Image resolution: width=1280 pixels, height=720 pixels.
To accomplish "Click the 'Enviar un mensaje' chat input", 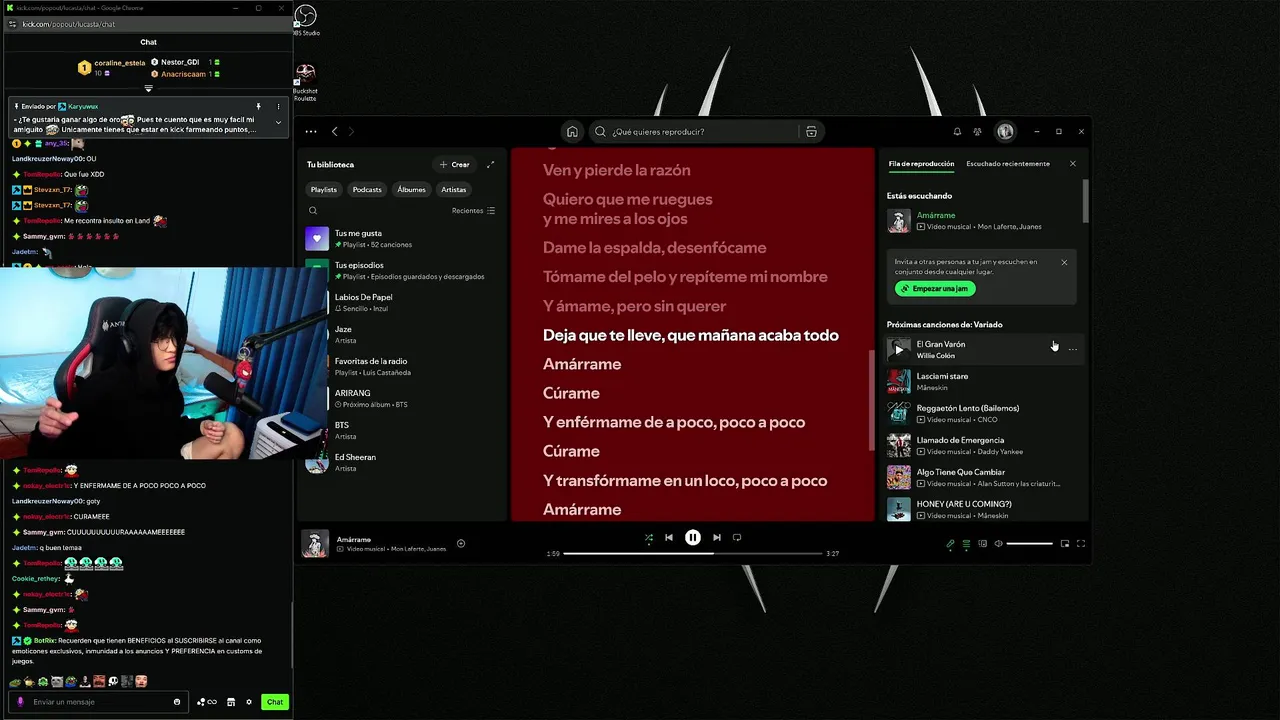I will click(x=100, y=702).
